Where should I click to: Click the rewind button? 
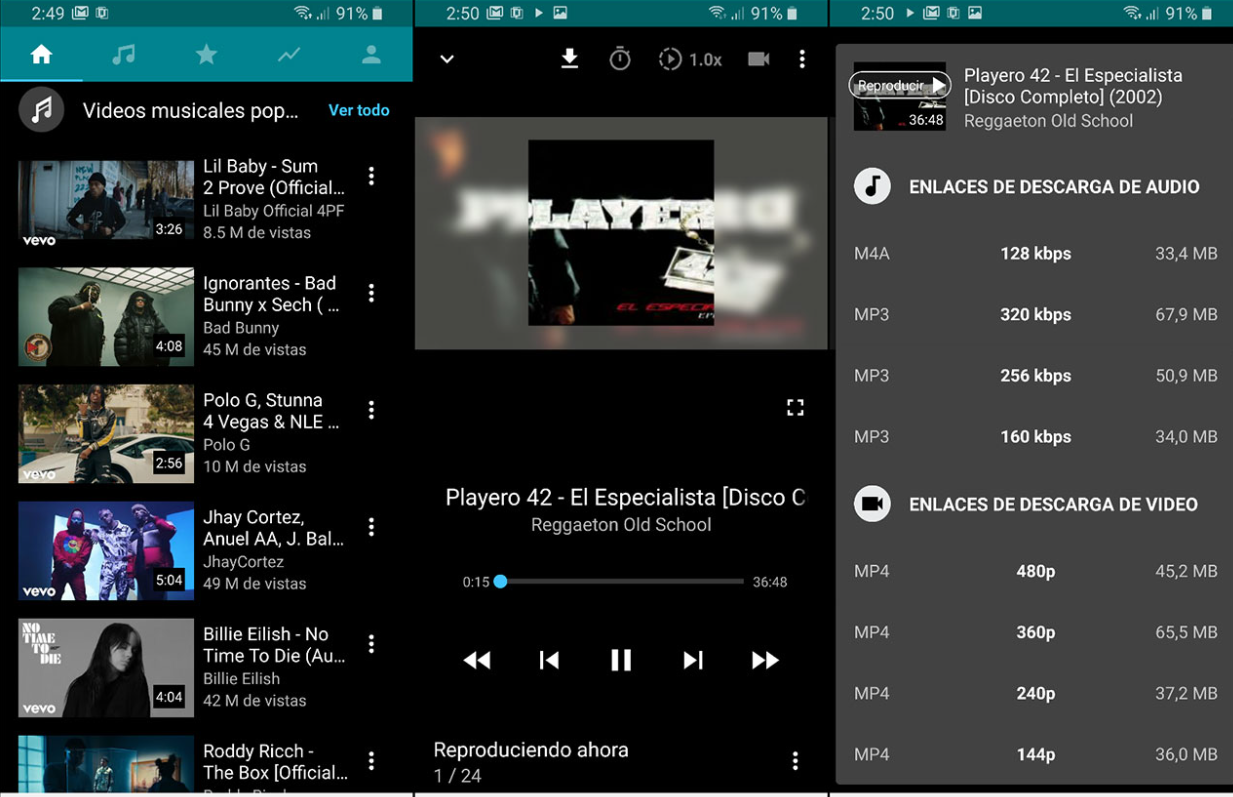coord(477,660)
